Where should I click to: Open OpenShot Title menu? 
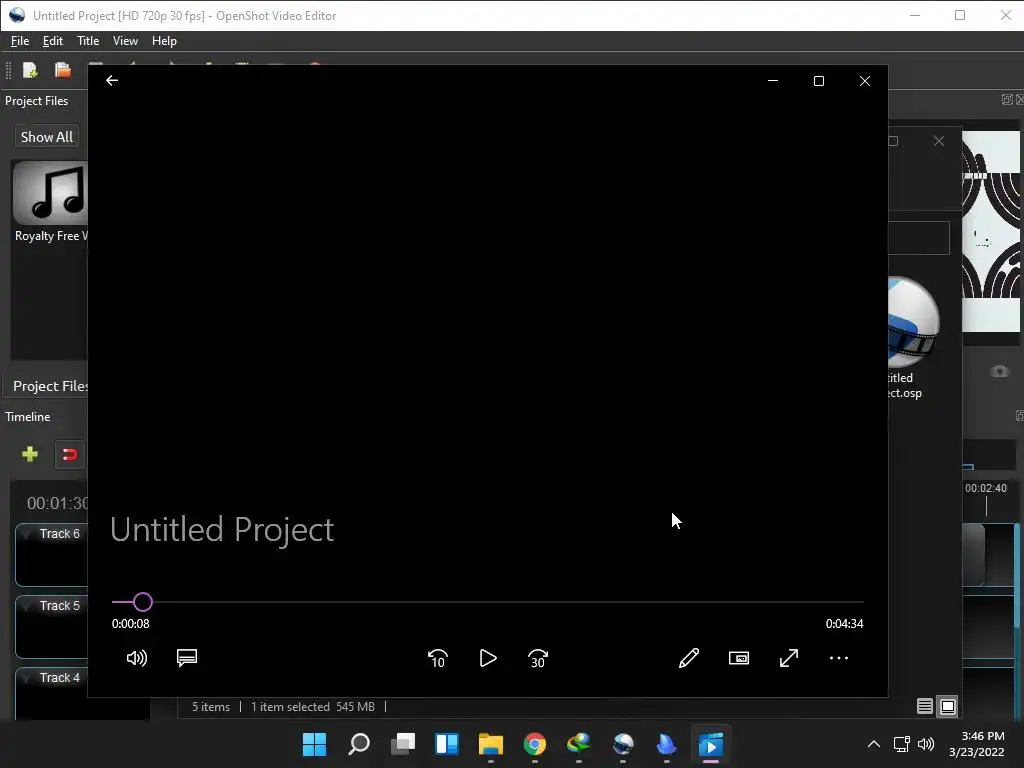pos(88,40)
